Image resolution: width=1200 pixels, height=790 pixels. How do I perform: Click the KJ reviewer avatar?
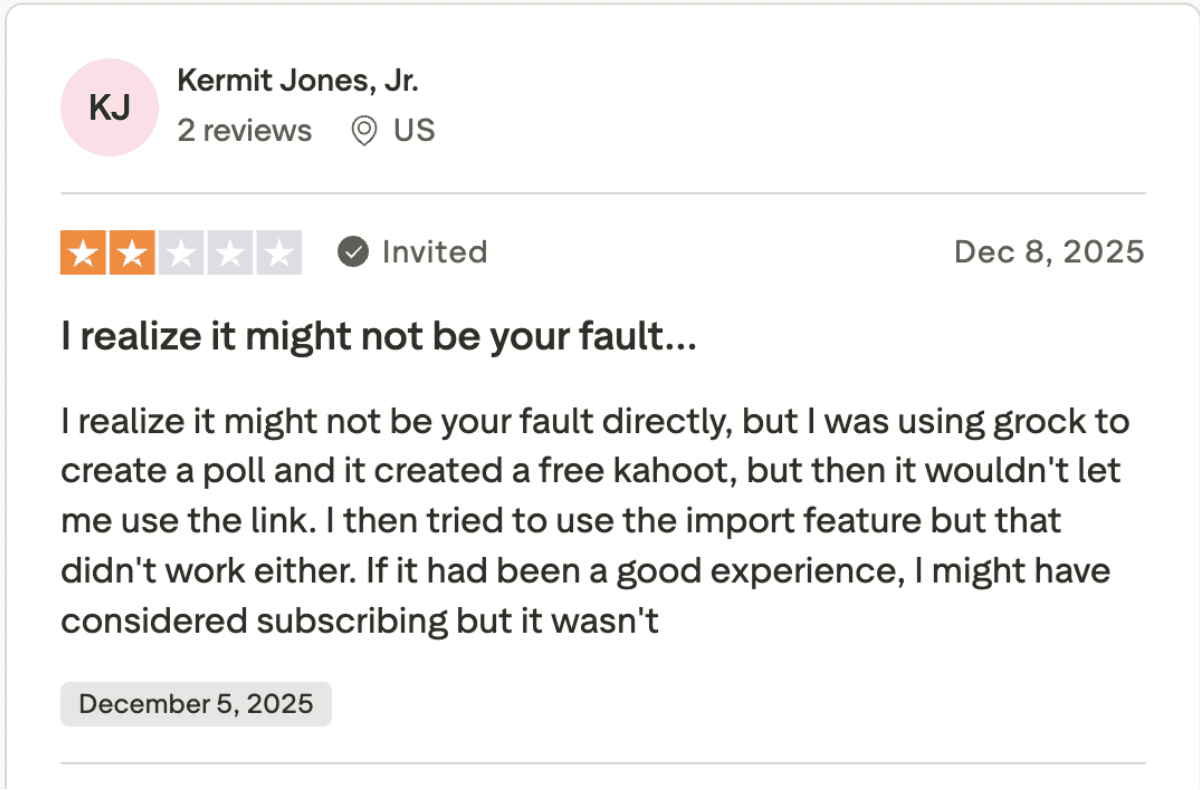point(109,108)
